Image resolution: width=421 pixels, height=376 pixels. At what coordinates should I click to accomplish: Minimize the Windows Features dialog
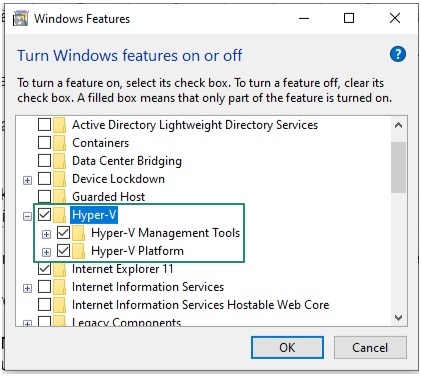click(304, 18)
